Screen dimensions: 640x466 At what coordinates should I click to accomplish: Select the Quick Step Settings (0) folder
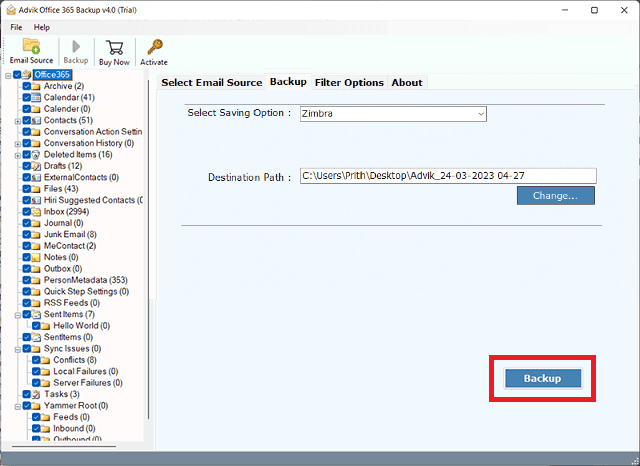[86, 291]
